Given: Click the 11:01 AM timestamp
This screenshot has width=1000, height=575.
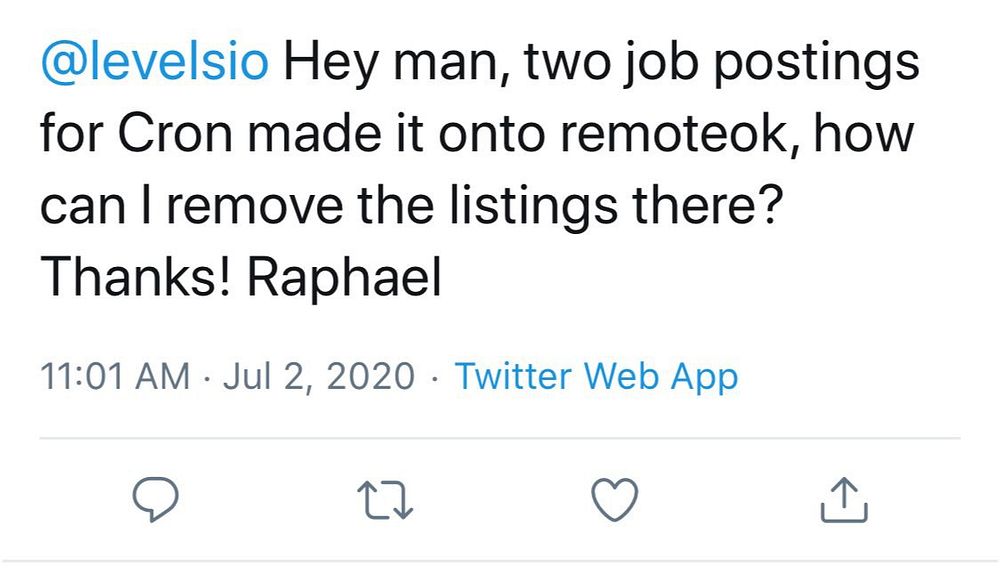Looking at the screenshot, I should tap(115, 375).
